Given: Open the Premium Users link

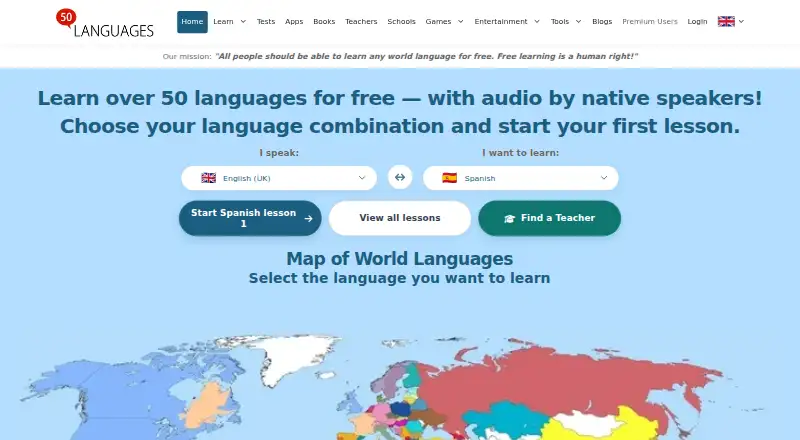Looking at the screenshot, I should coord(650,22).
